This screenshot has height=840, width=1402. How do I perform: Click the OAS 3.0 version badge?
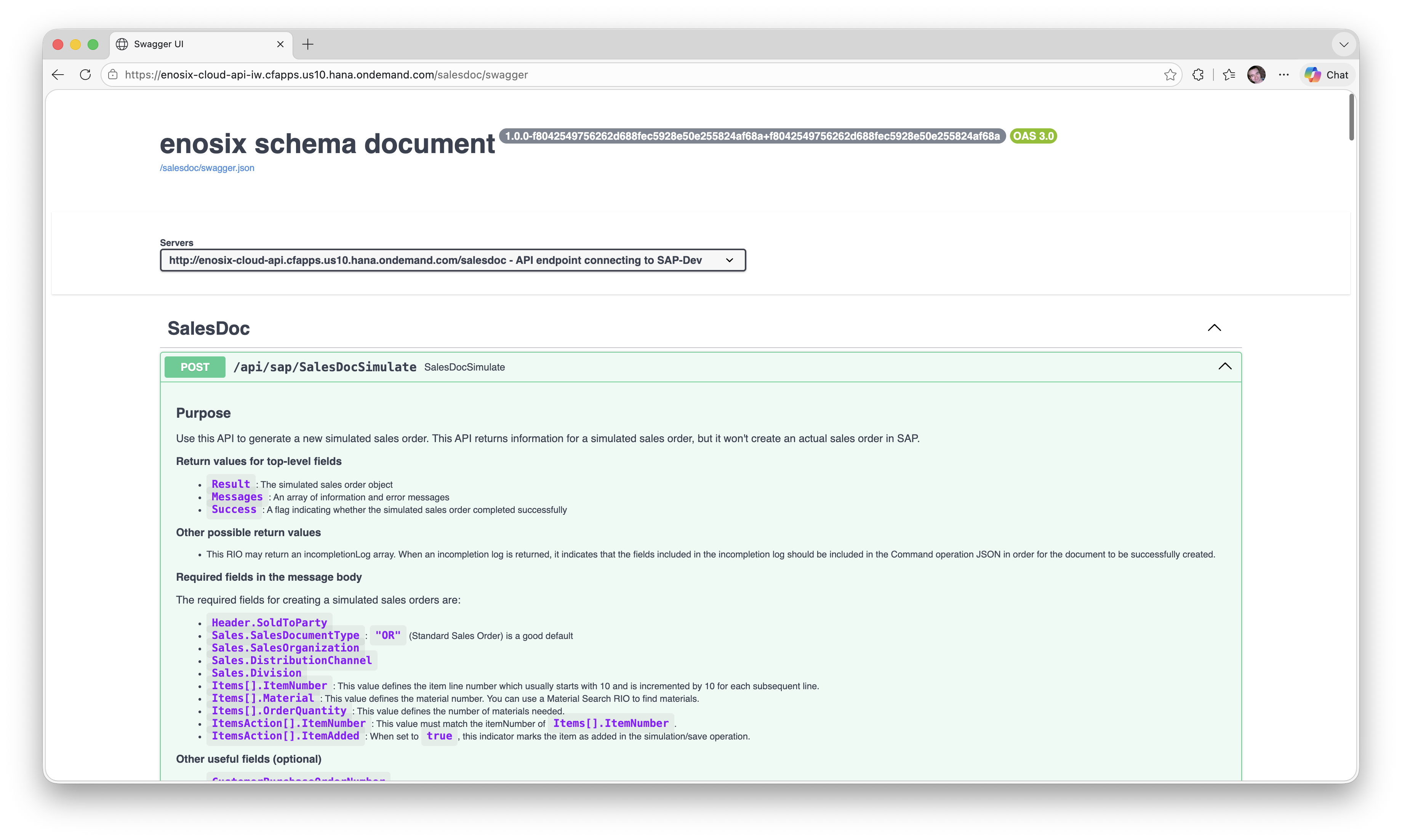point(1033,136)
